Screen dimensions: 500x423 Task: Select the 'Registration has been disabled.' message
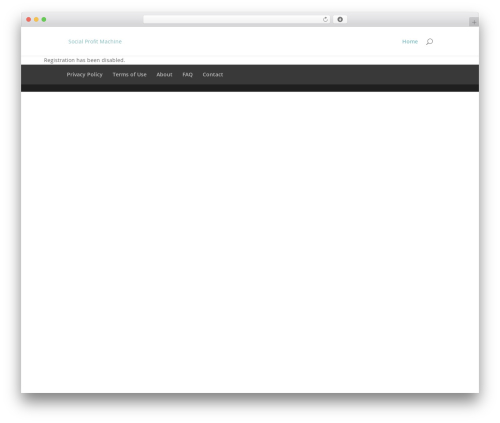(x=84, y=60)
